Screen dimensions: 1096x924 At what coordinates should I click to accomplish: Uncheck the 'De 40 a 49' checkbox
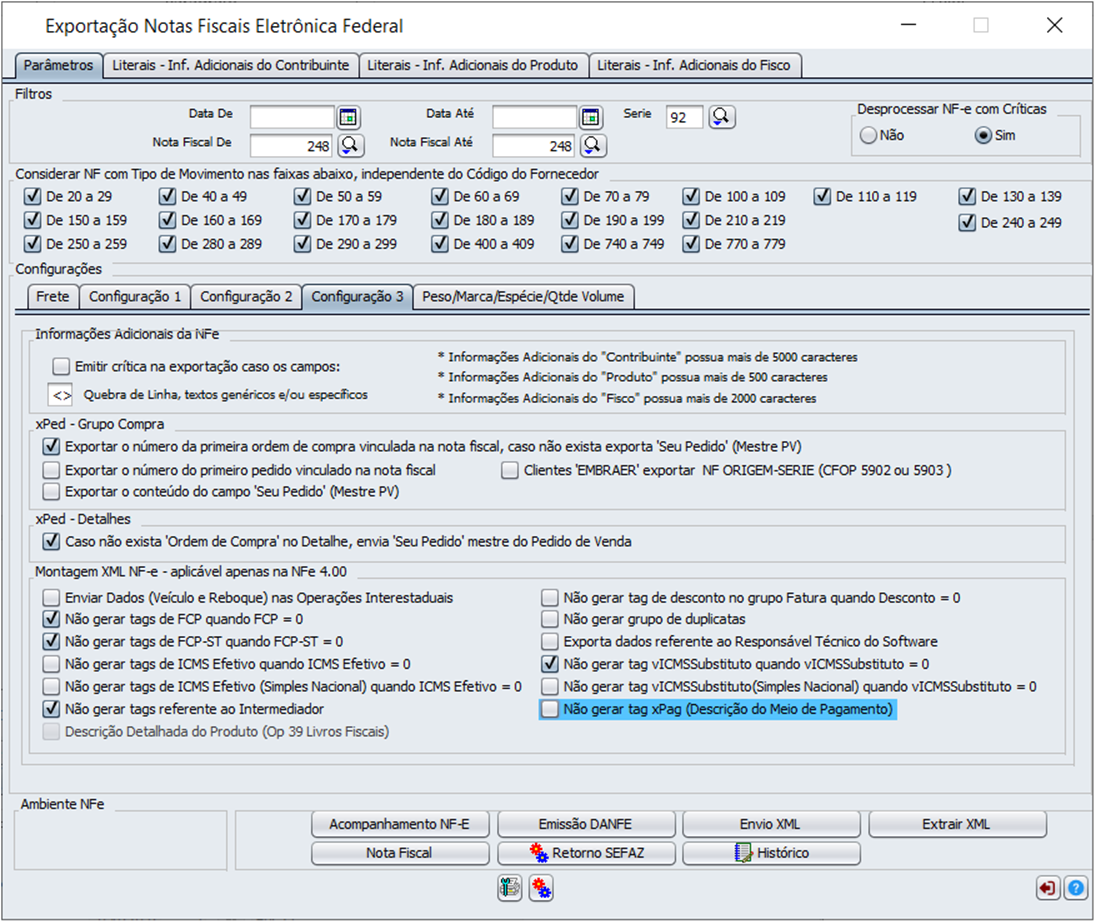click(x=167, y=196)
